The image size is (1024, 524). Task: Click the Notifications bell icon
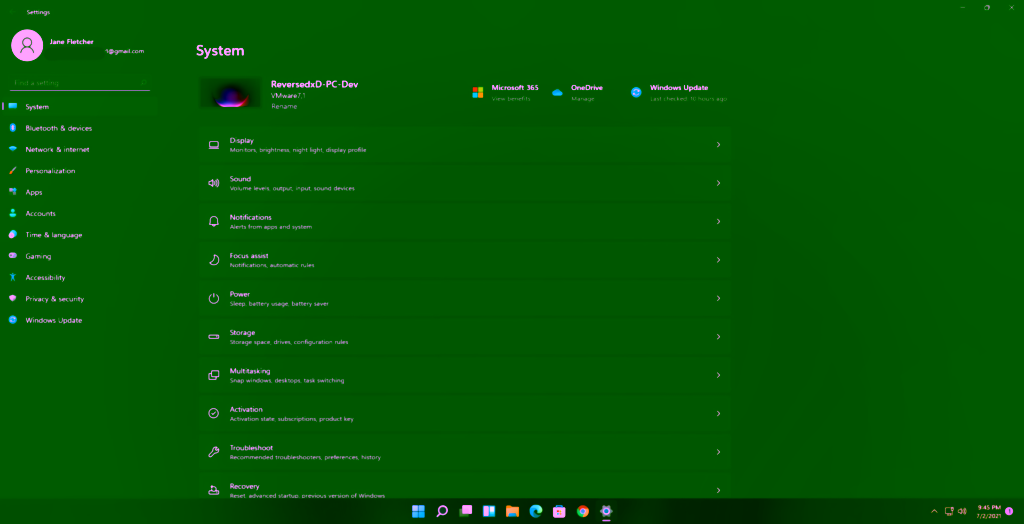pos(213,222)
